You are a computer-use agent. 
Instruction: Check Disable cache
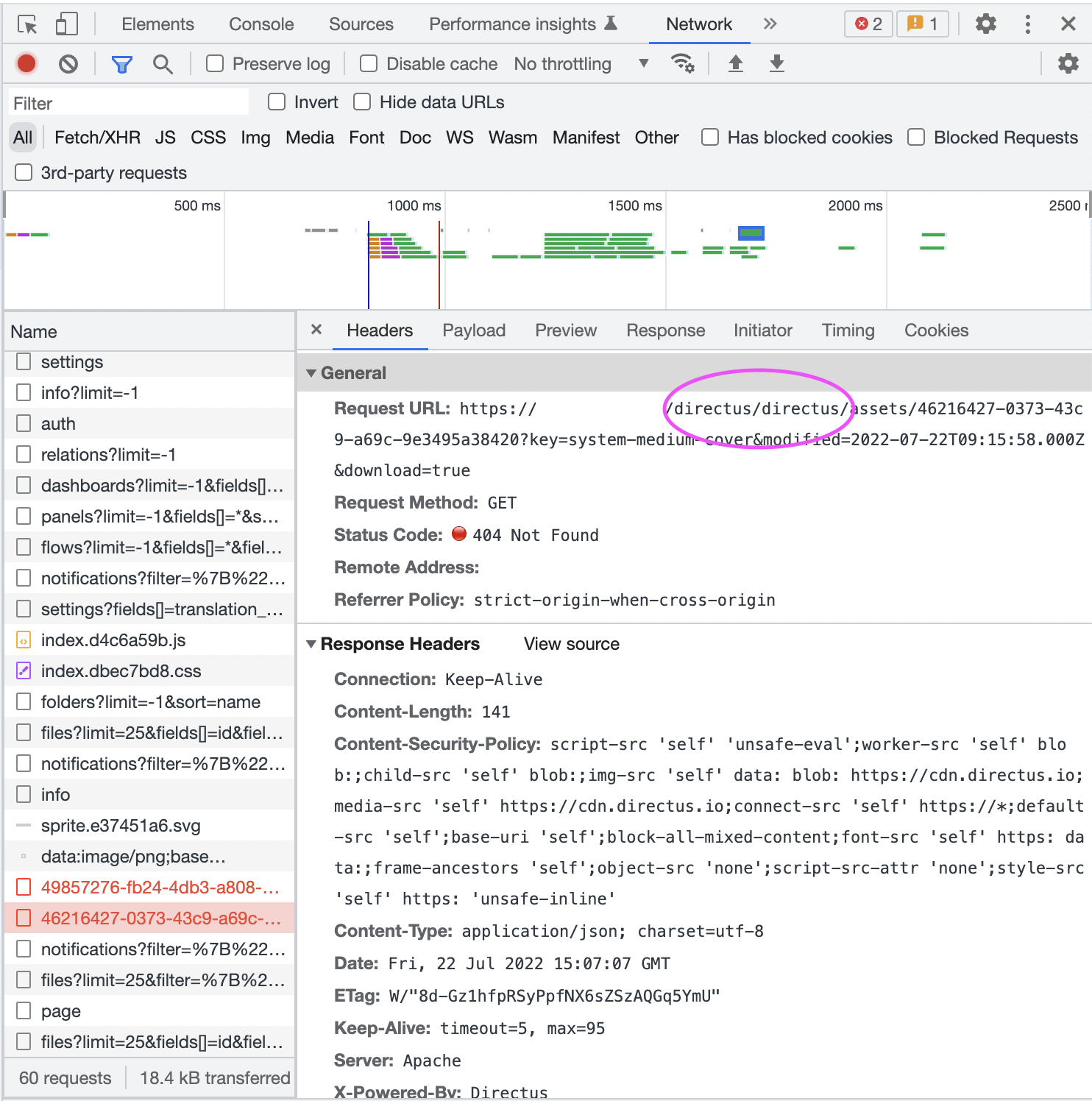(368, 64)
